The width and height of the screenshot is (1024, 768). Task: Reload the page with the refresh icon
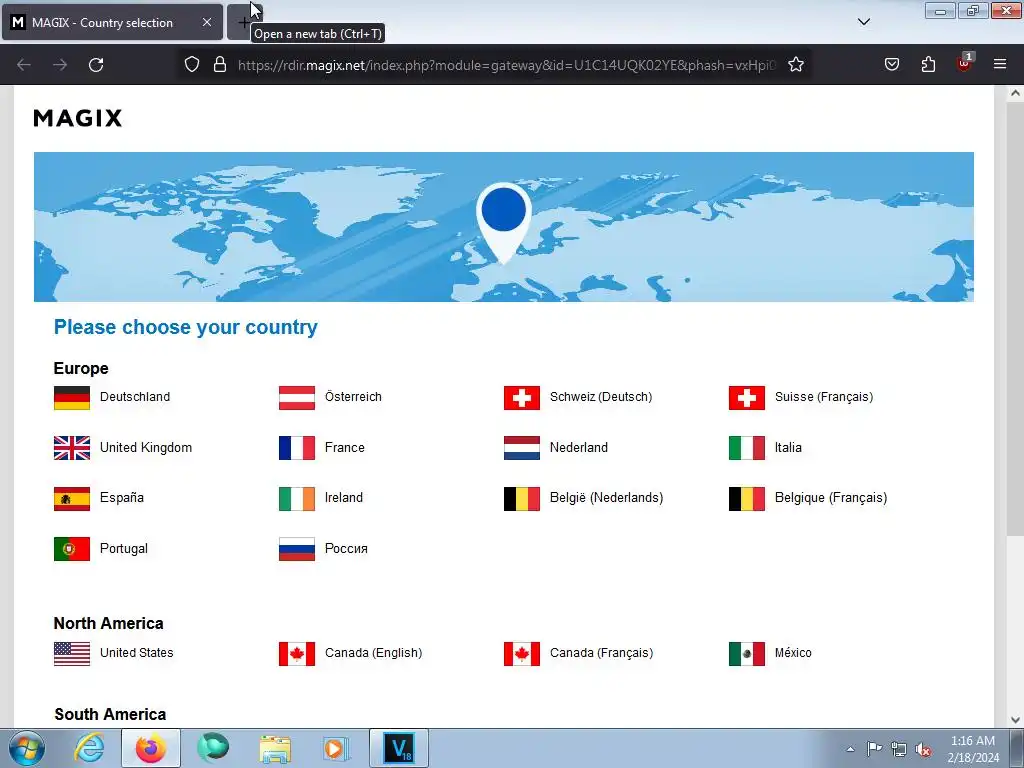[x=96, y=65]
